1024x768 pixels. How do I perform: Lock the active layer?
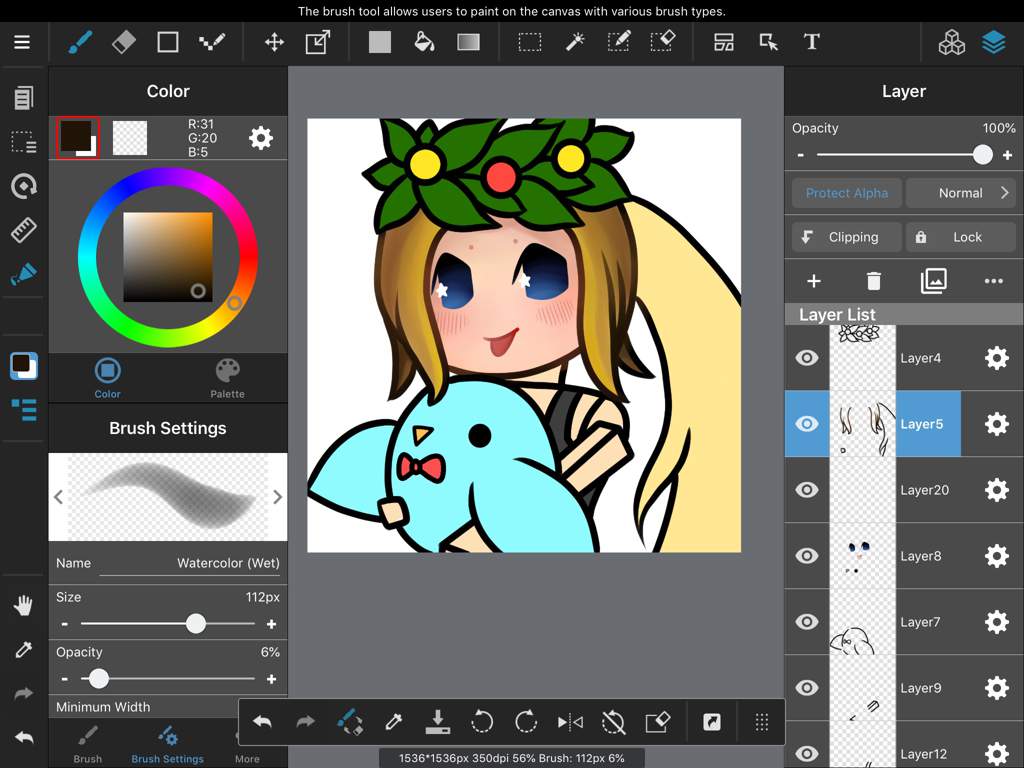pos(961,237)
